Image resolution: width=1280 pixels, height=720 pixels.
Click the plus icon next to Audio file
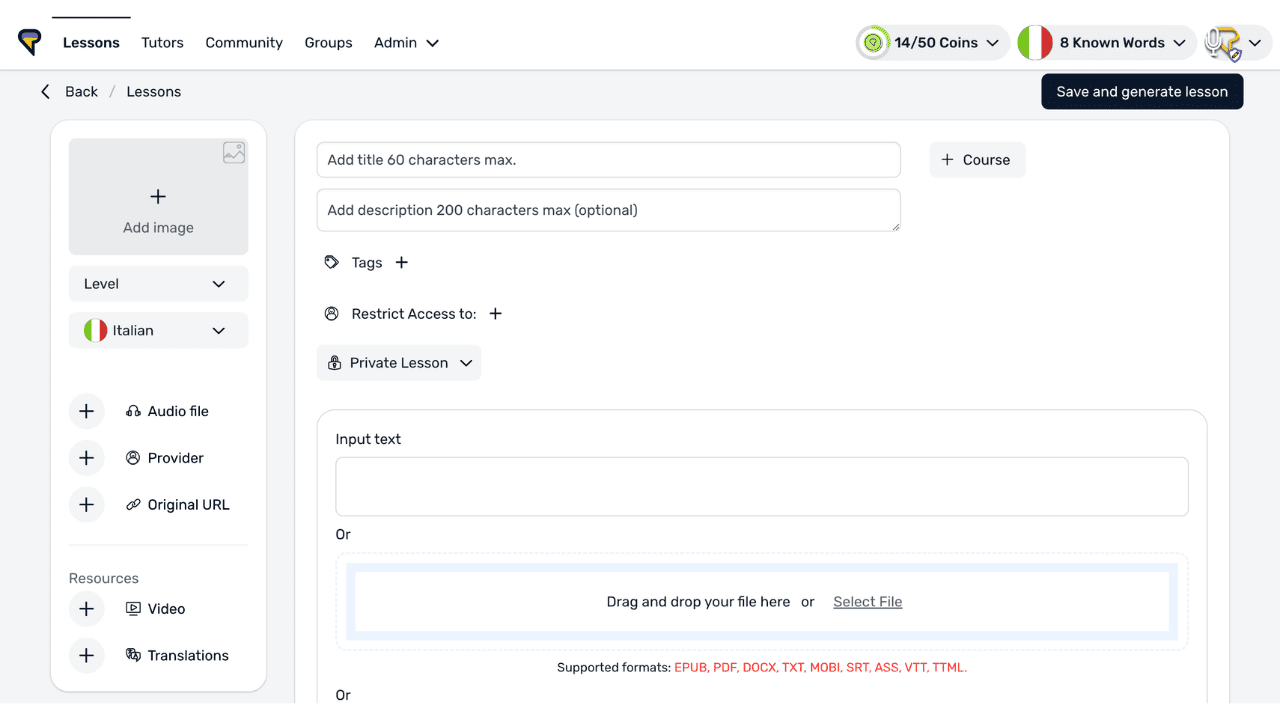point(87,411)
